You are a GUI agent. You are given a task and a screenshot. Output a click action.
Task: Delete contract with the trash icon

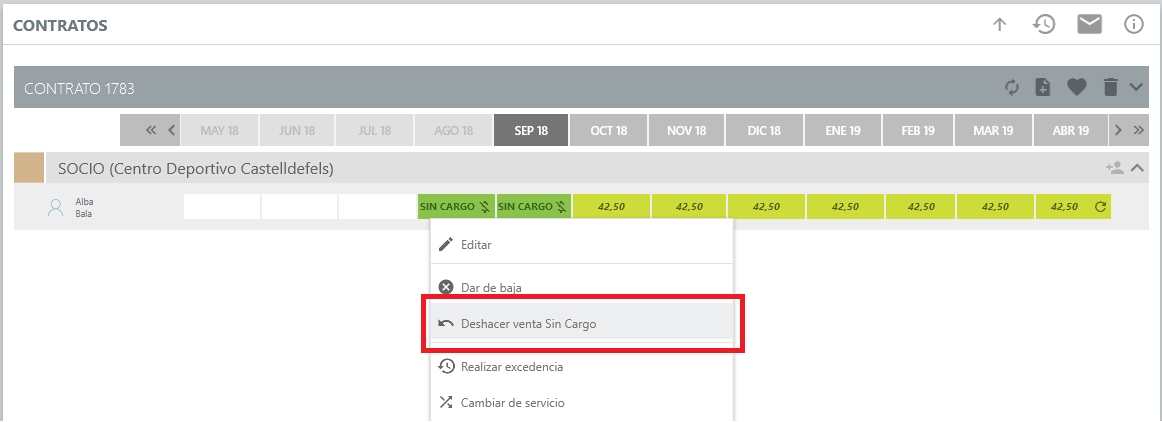[x=1110, y=88]
